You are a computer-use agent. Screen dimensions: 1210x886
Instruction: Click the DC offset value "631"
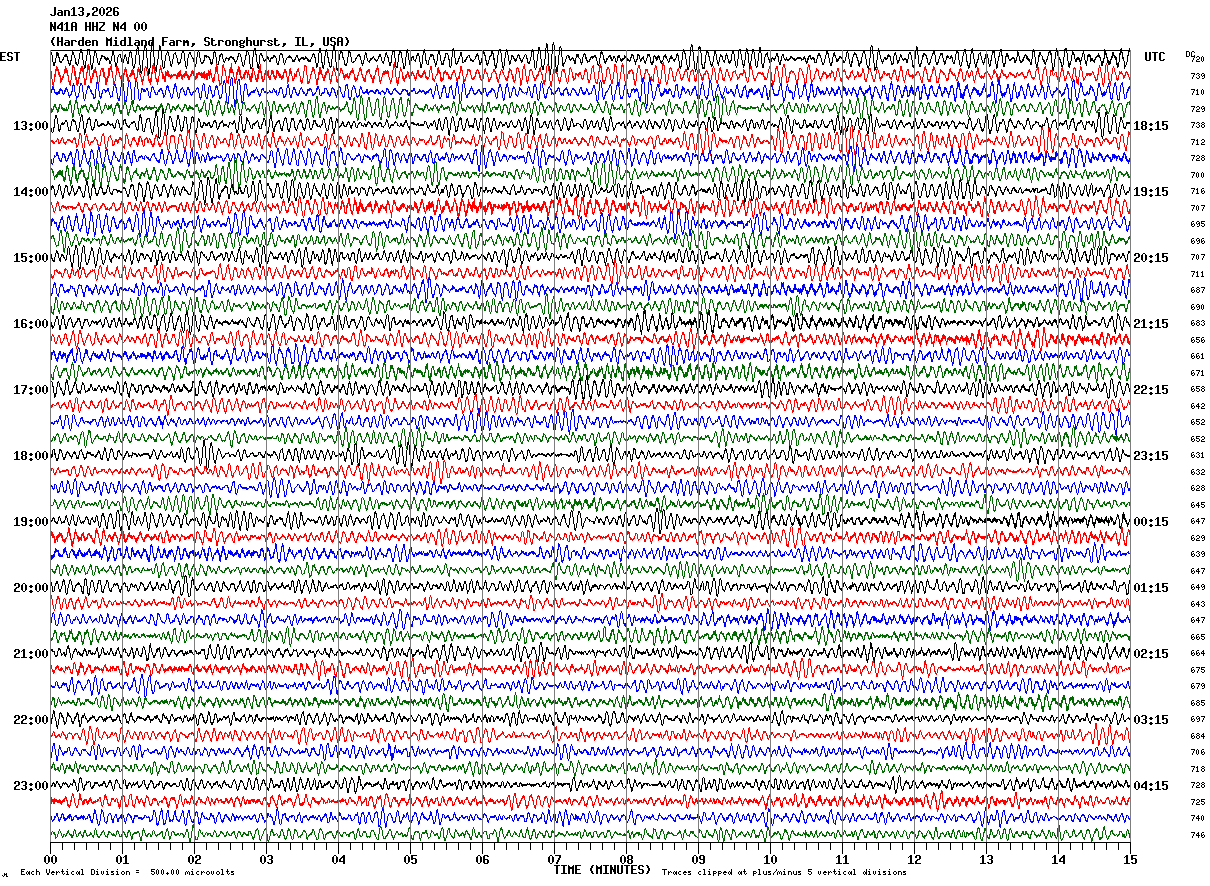pos(1197,456)
